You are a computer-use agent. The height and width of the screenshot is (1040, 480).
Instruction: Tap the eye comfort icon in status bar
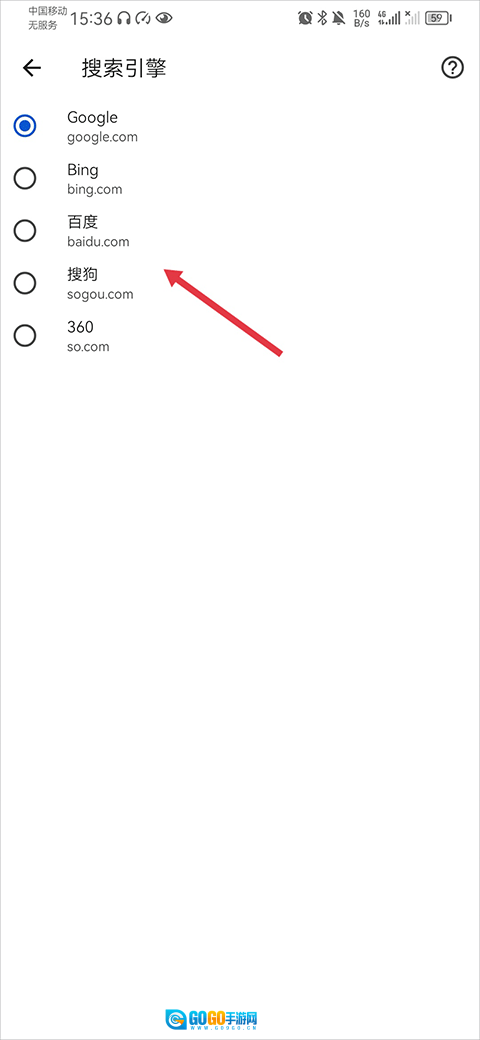tap(164, 19)
